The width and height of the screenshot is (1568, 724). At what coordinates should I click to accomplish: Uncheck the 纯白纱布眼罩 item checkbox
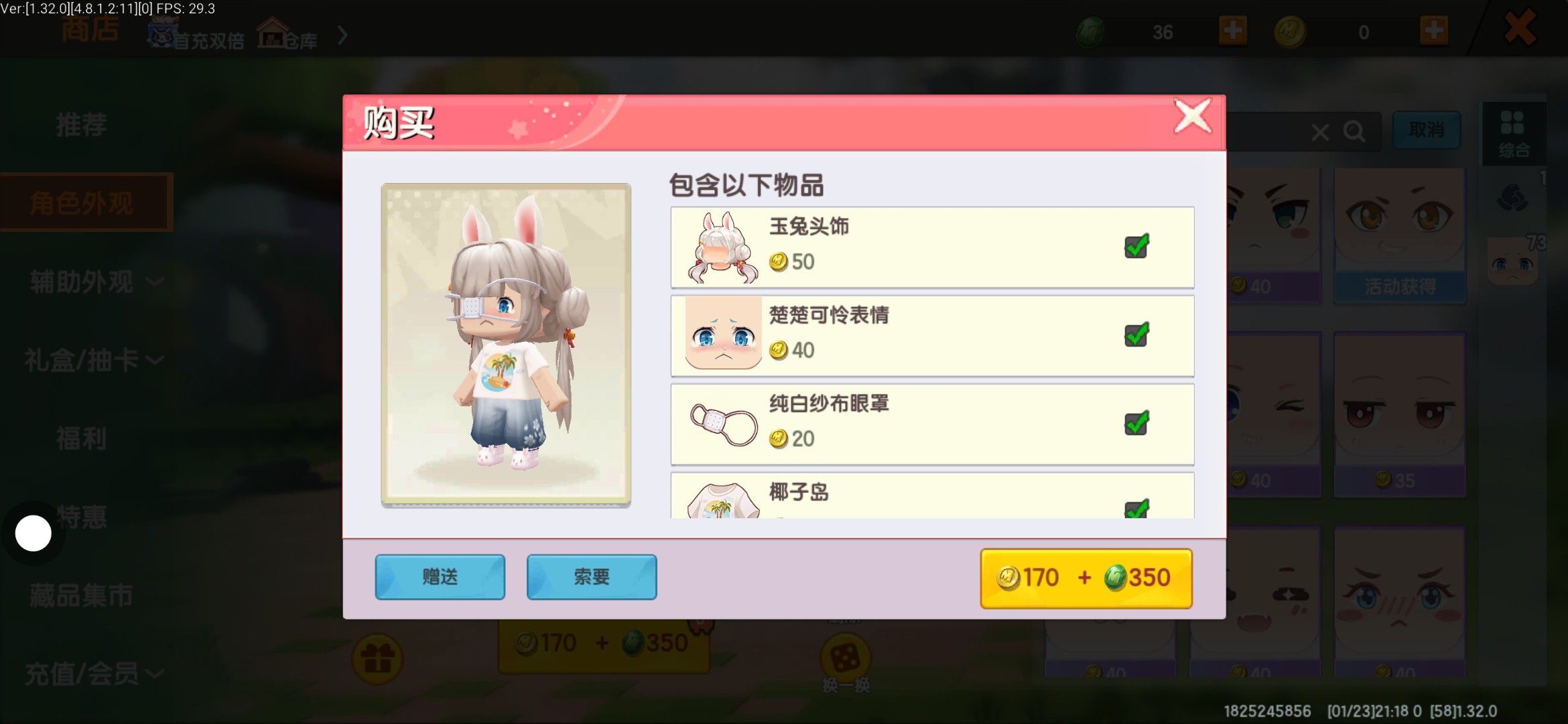[x=1136, y=423]
